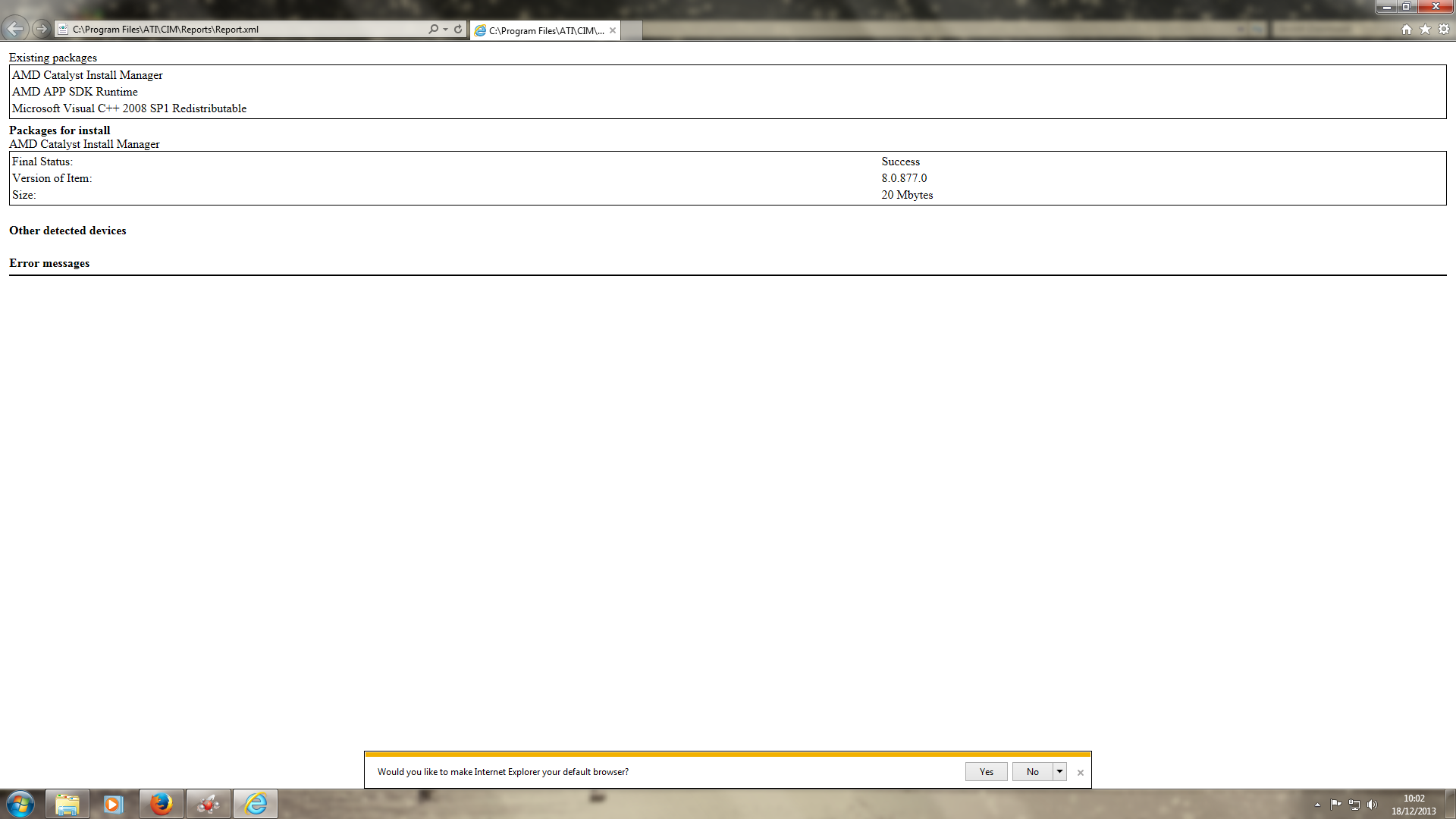Open Windows Media Player taskbar icon

click(x=114, y=804)
